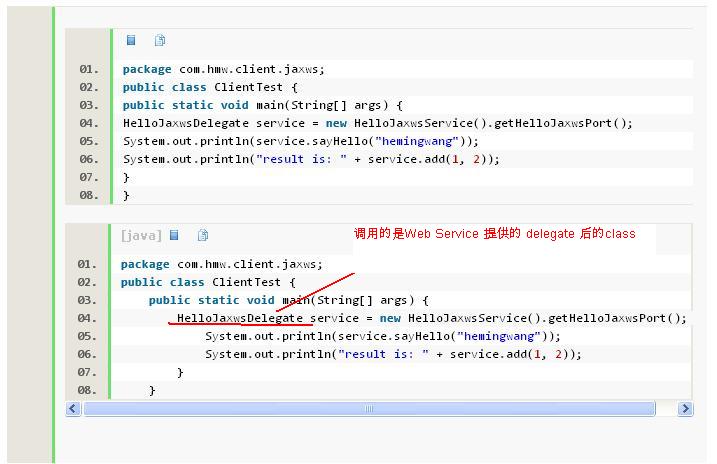717x464 pixels.
Task: Click line number 01. in lower code block
Action: point(87,264)
